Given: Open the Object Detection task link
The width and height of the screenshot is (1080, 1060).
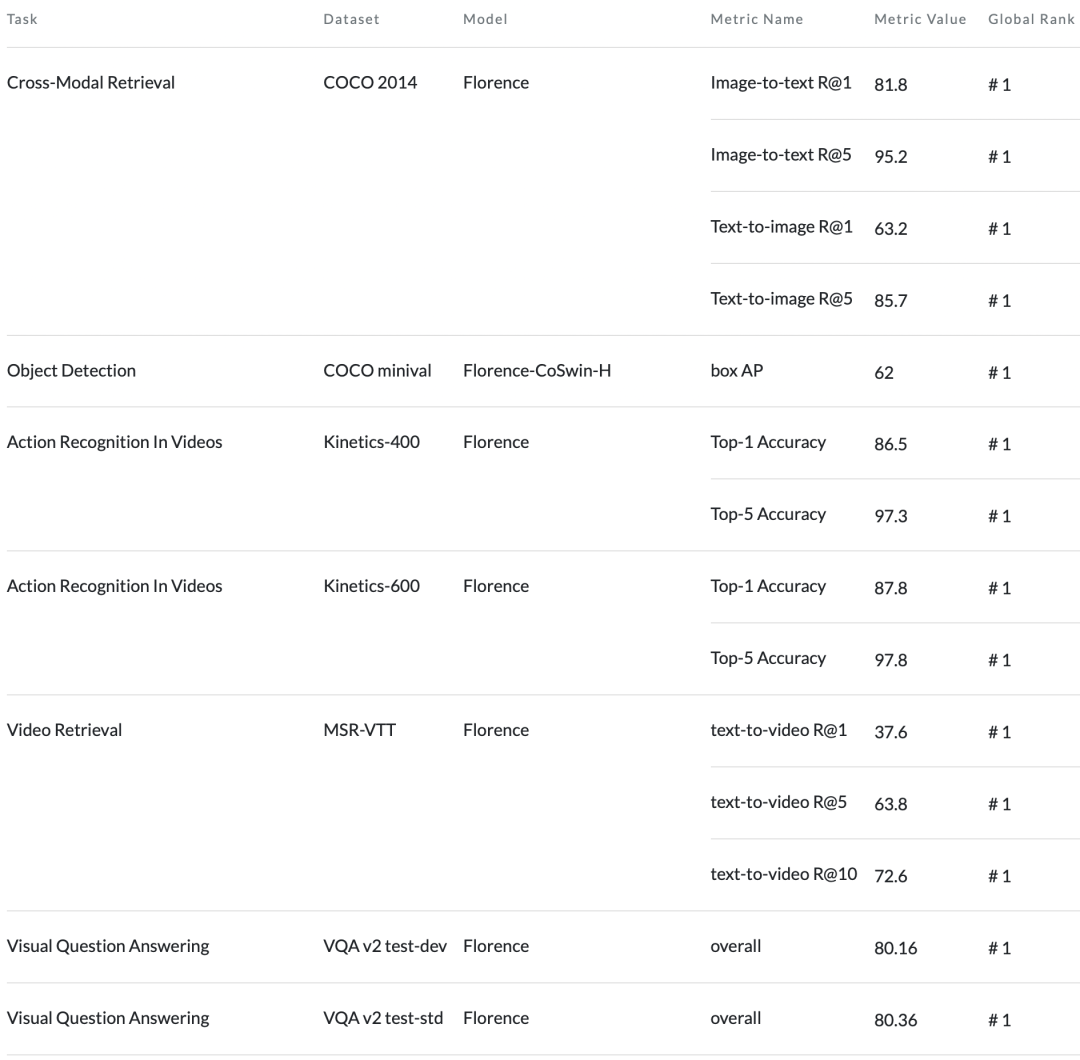Looking at the screenshot, I should (x=71, y=371).
